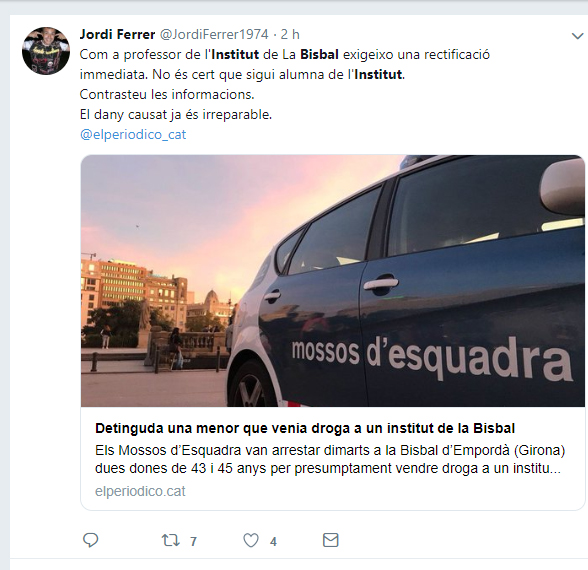Visit the @JordiFerrer1974 handle

[214, 34]
